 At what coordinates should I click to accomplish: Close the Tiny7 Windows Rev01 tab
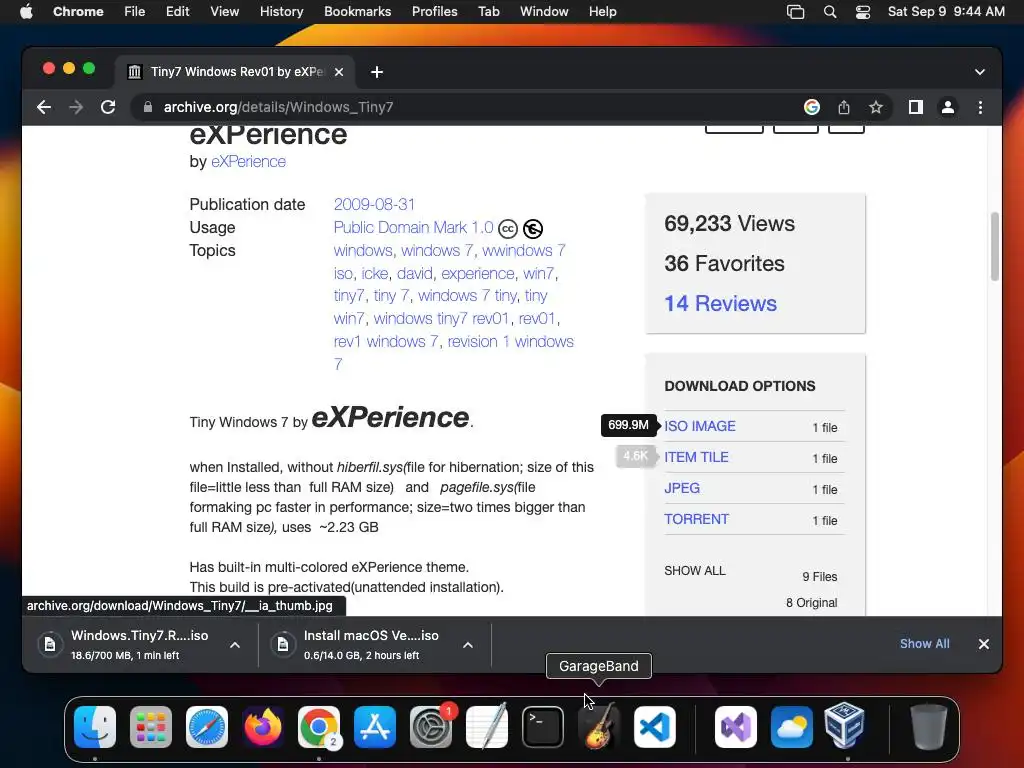coord(339,72)
